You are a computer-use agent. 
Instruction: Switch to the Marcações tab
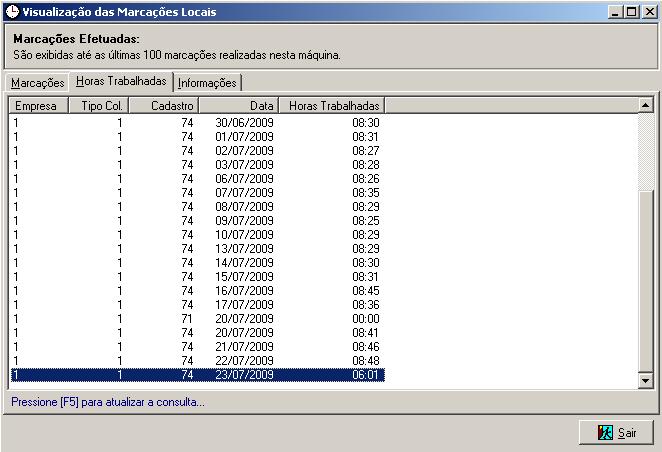coord(38,83)
